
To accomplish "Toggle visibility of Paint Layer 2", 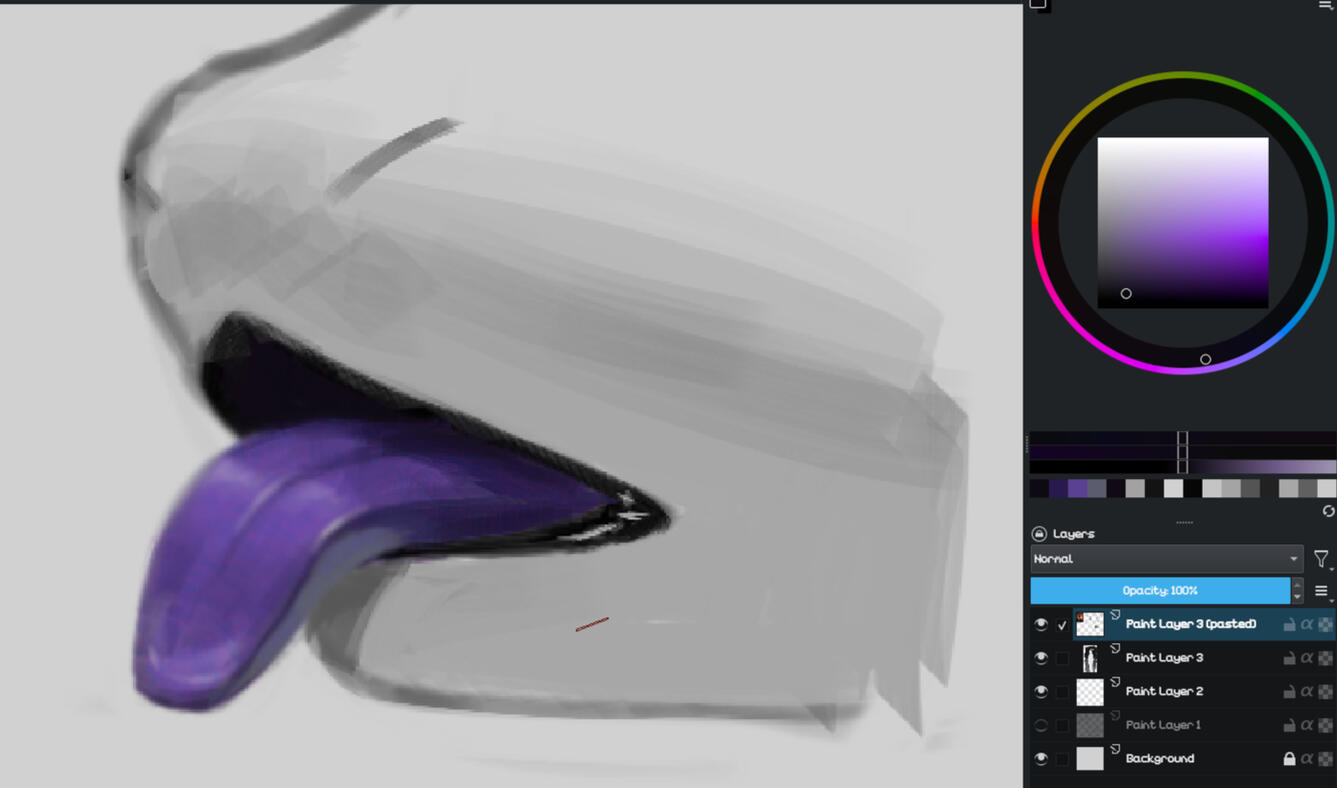I will 1041,692.
